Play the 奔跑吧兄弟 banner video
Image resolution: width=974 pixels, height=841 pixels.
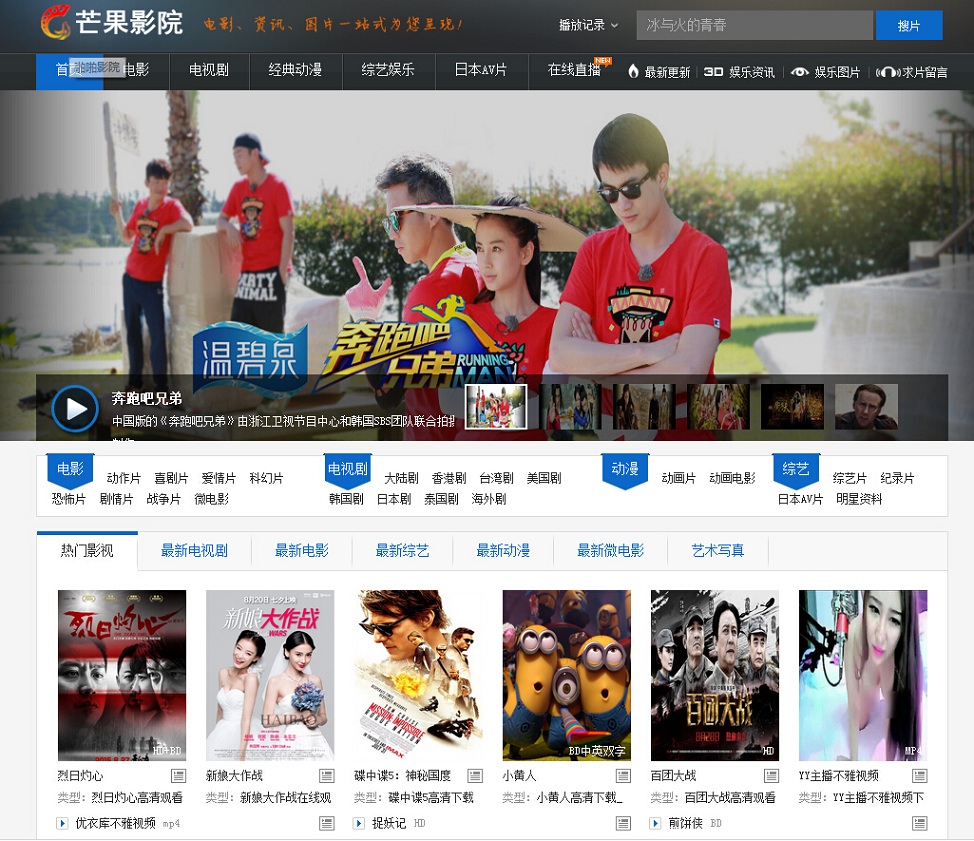pos(75,409)
